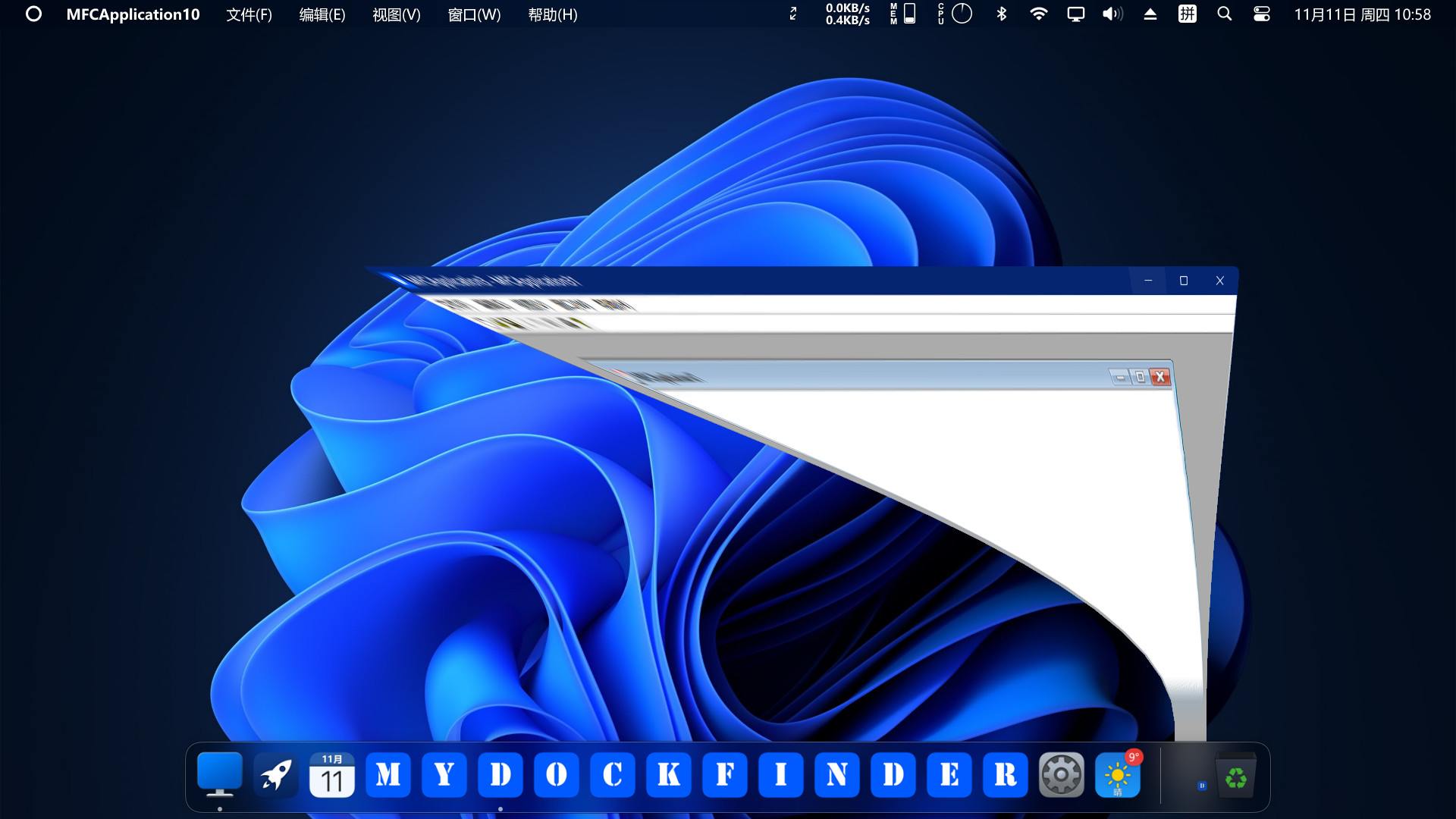Click the letter M dock icon
Image resolution: width=1456 pixels, height=819 pixels.
388,775
